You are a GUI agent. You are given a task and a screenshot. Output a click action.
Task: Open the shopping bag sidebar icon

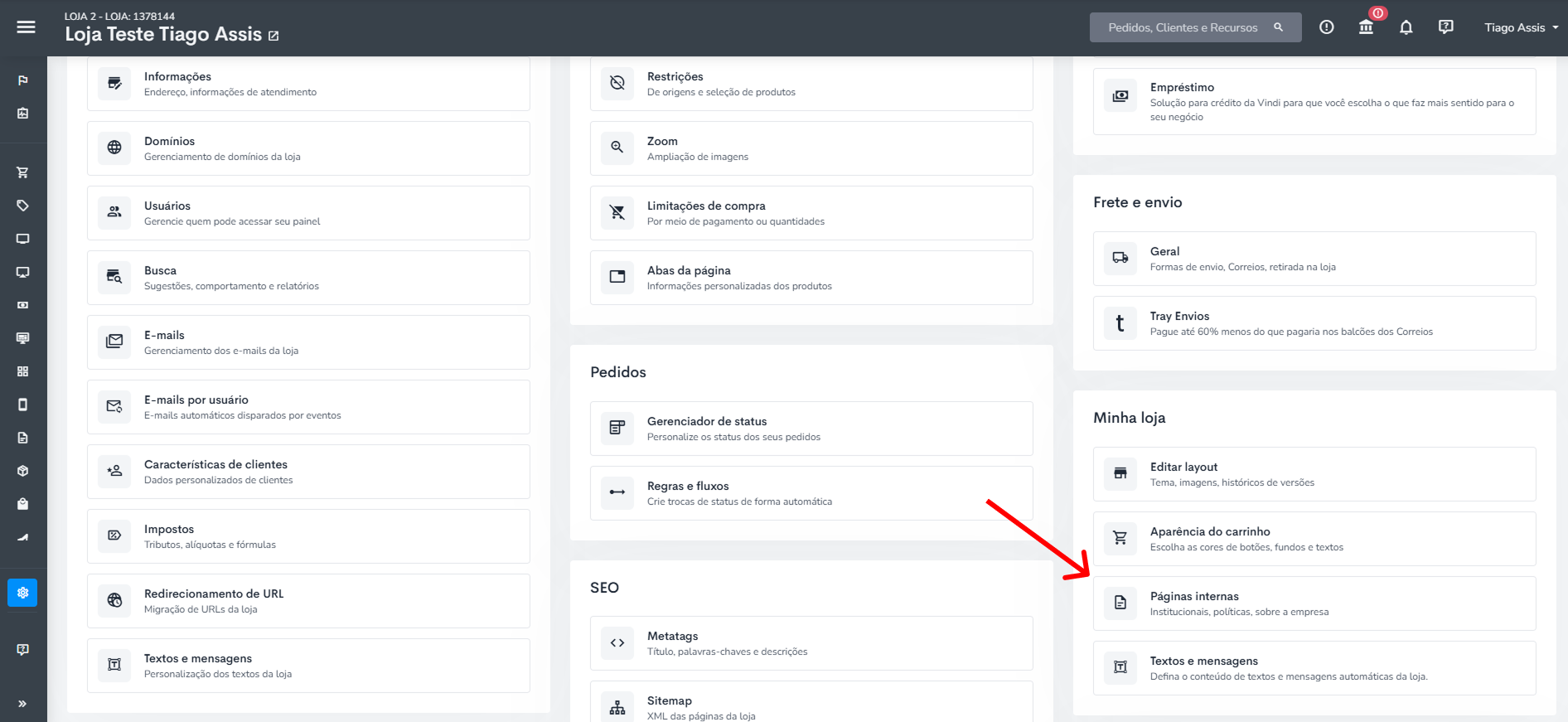22,504
